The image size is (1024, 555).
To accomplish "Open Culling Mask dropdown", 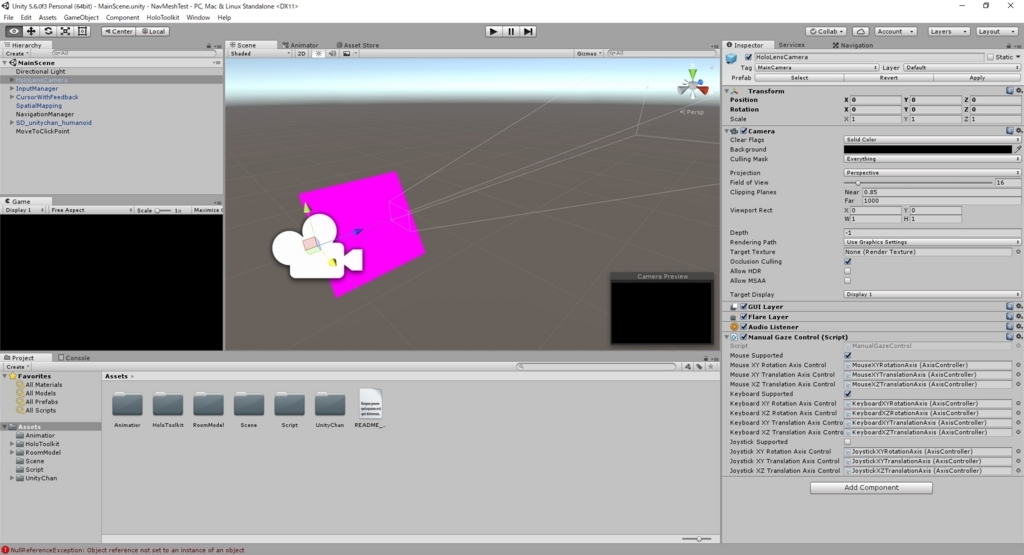I will pyautogui.click(x=931, y=159).
